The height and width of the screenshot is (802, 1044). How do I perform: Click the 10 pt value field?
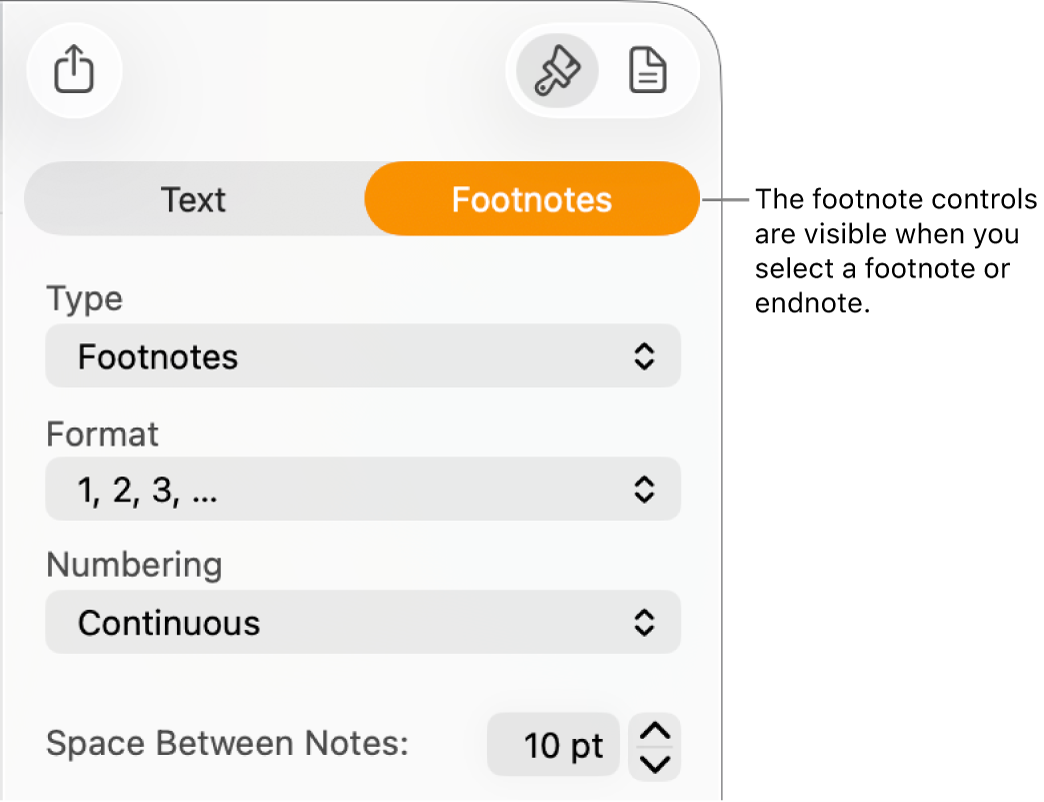tap(553, 744)
